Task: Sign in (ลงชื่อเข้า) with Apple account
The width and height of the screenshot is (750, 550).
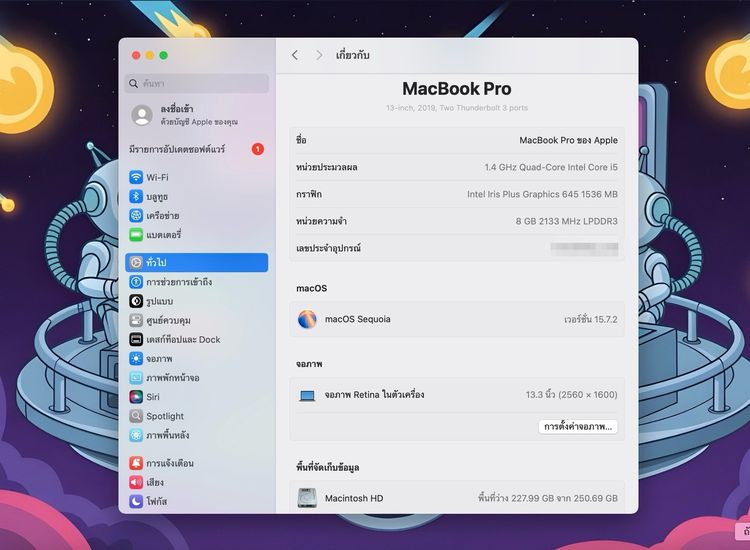Action: (197, 115)
